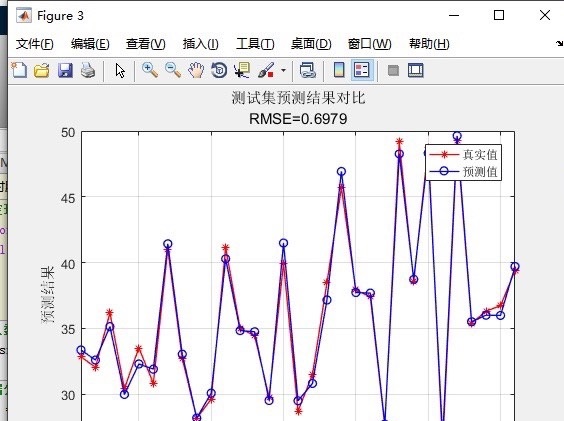
Task: Expand the Brush tool color dropdown arrow
Action: click(x=283, y=70)
